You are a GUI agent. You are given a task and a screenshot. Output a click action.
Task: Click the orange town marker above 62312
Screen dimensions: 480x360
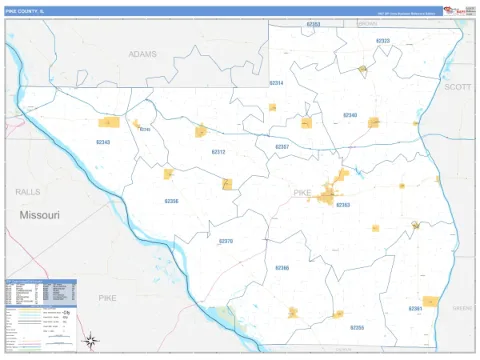201,131
